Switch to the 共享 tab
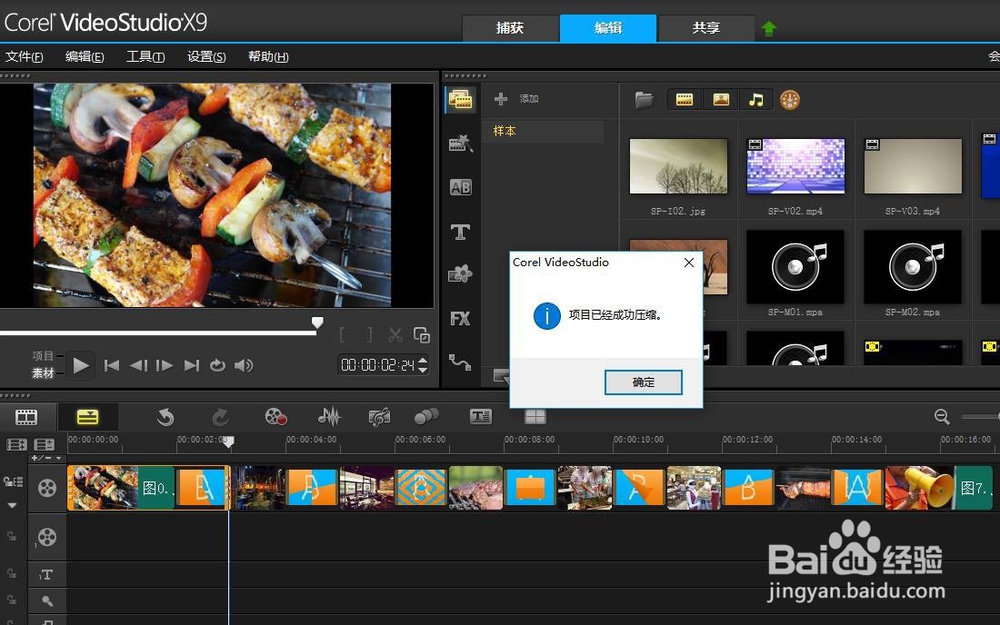Screen dimensions: 1000x625 click(x=706, y=28)
